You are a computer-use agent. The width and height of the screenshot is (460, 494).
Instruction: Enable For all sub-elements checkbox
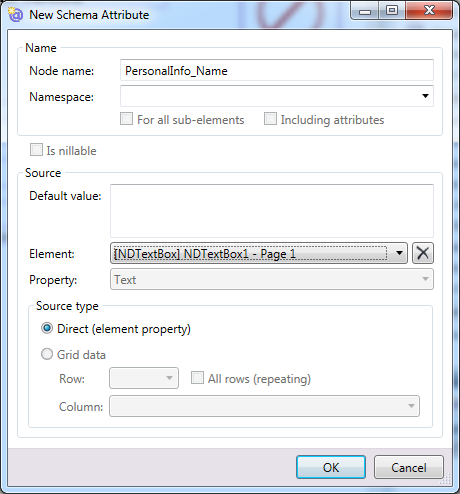(126, 119)
